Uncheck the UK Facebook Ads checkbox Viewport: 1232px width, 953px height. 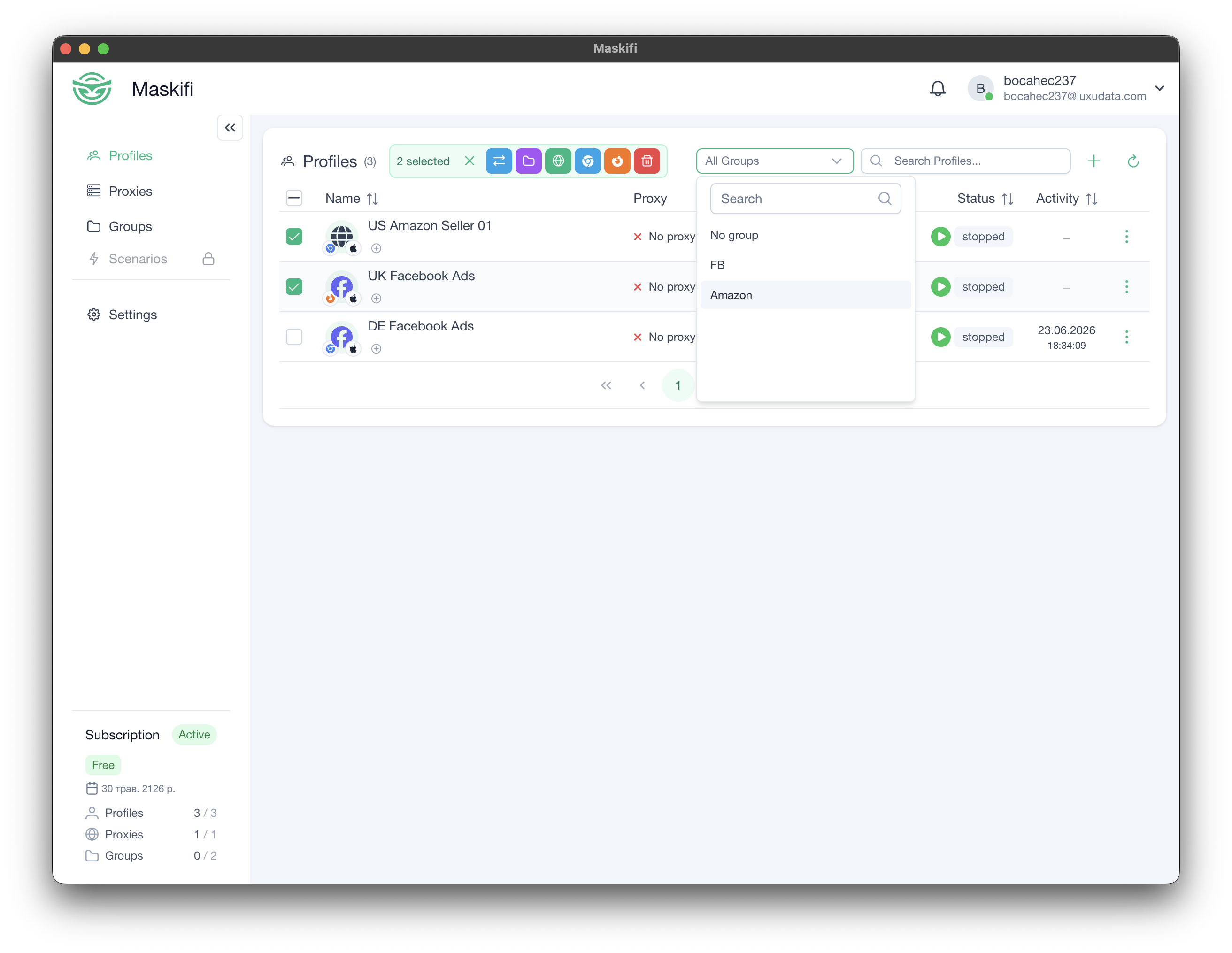(x=294, y=286)
